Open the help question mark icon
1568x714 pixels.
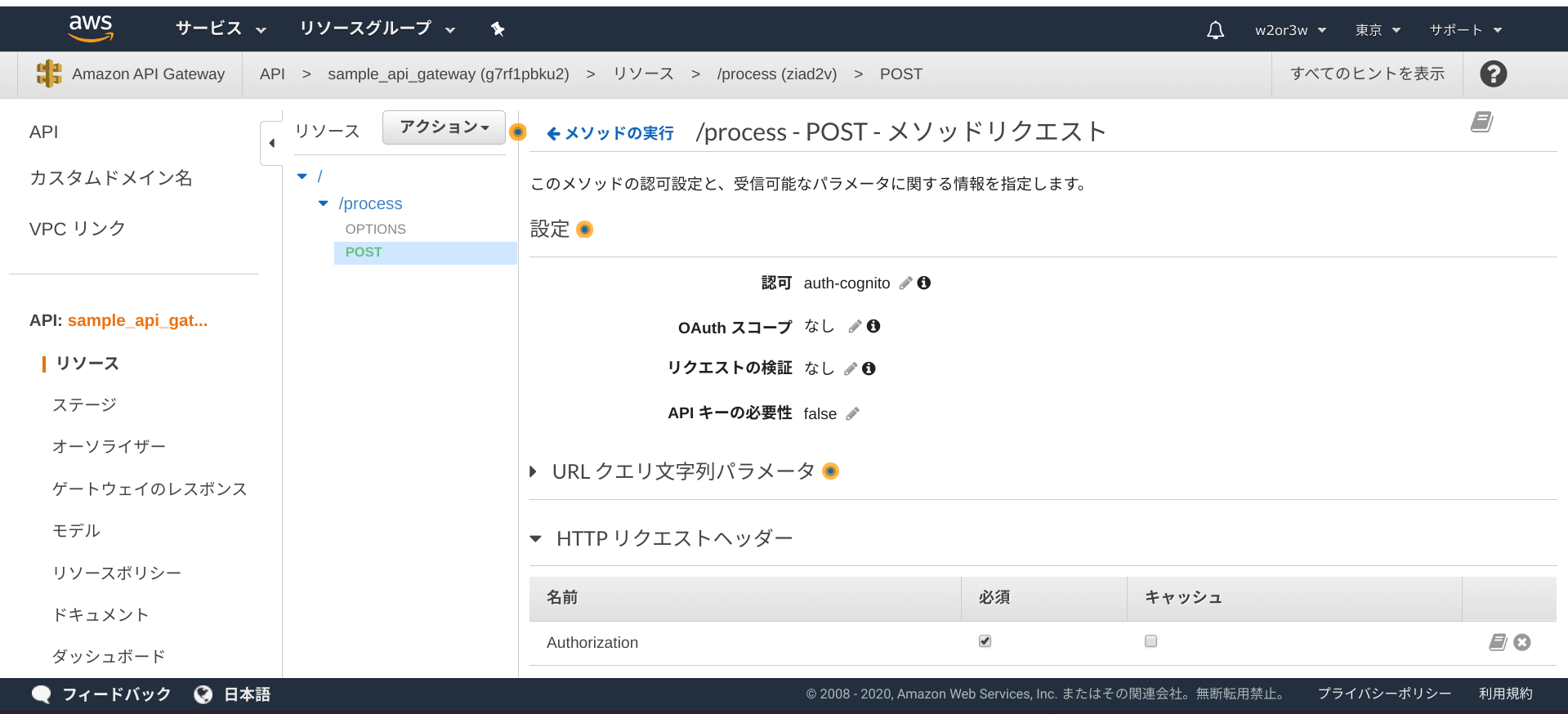[1493, 74]
